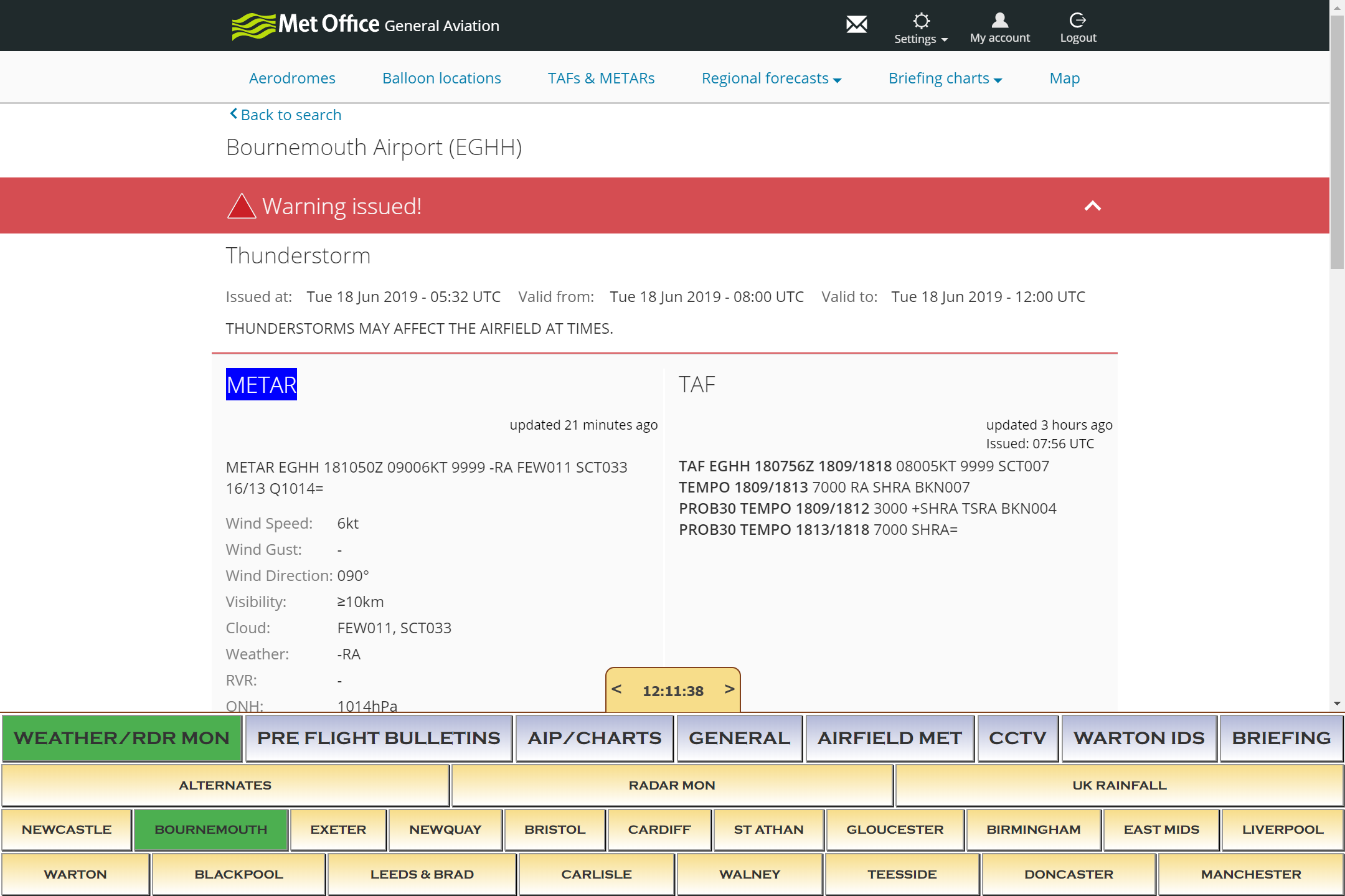Open the RADAR MON section

[672, 786]
